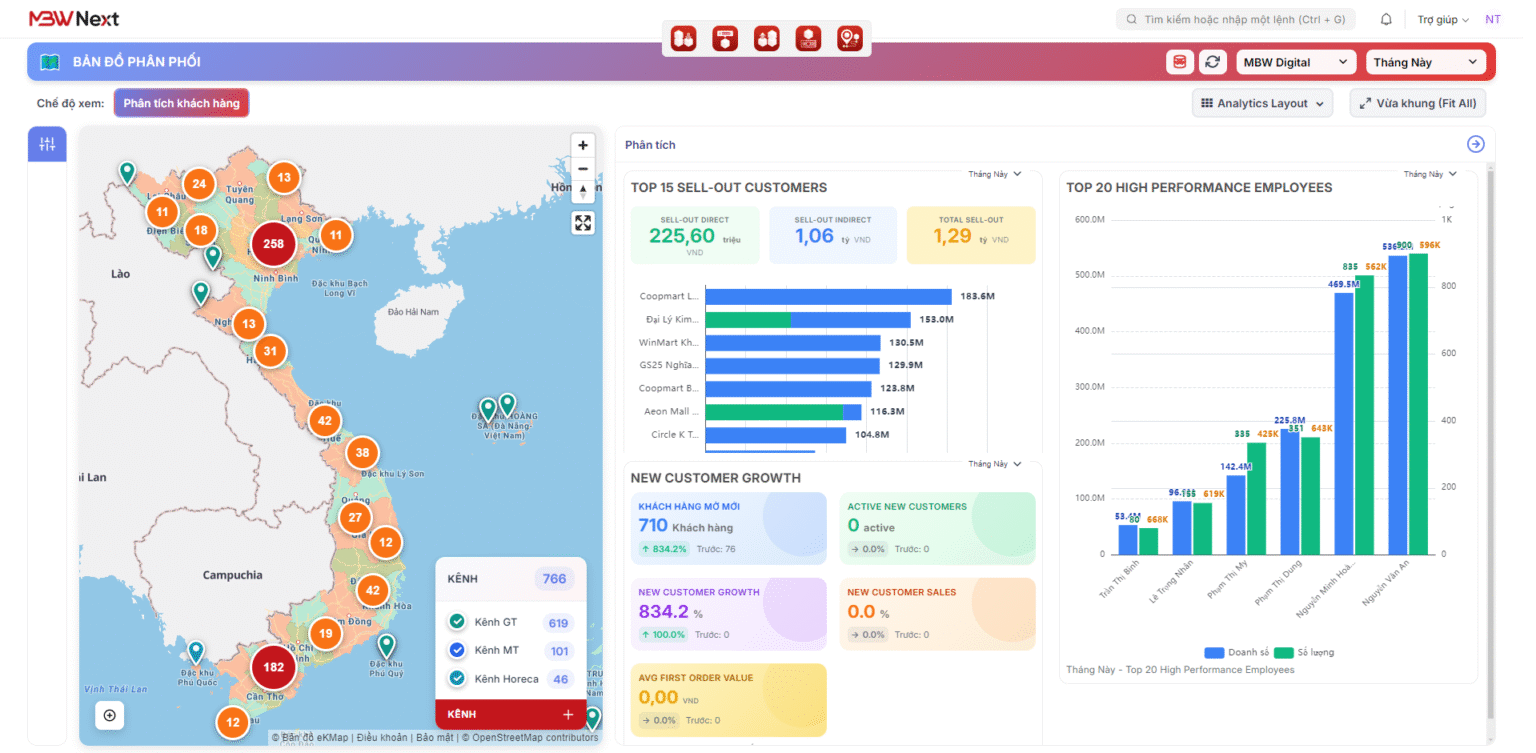1536x753 pixels.
Task: Click the refresh data icon in the header
Action: pyautogui.click(x=1214, y=61)
